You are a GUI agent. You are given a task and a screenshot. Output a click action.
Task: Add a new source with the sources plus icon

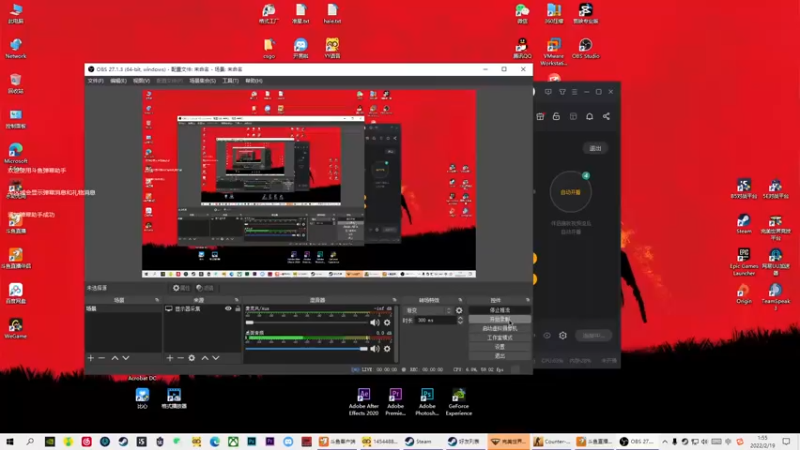coord(169,358)
